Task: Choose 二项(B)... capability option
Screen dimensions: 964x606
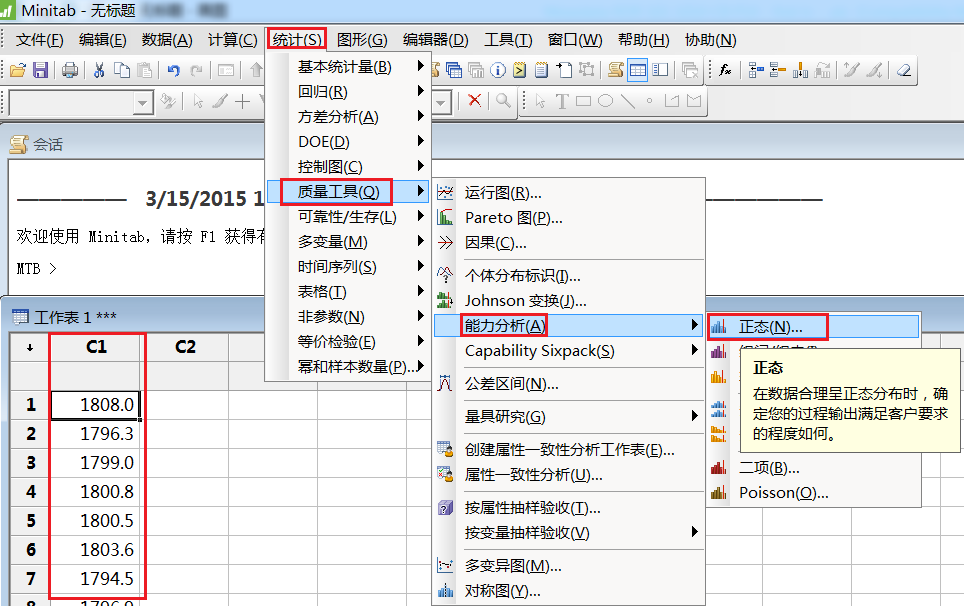Action: coord(814,468)
